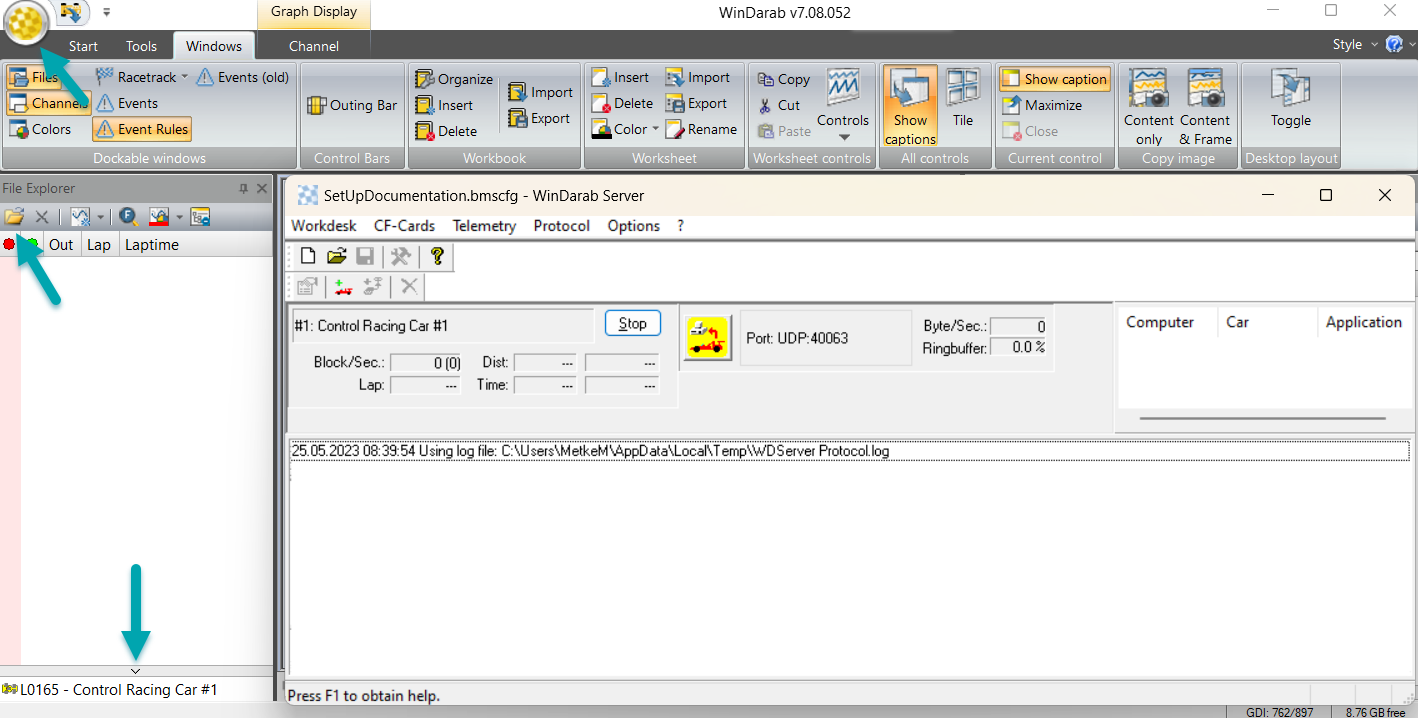Viewport: 1418px width, 718px height.
Task: Toggle the Colors dockable window
Action: point(40,129)
